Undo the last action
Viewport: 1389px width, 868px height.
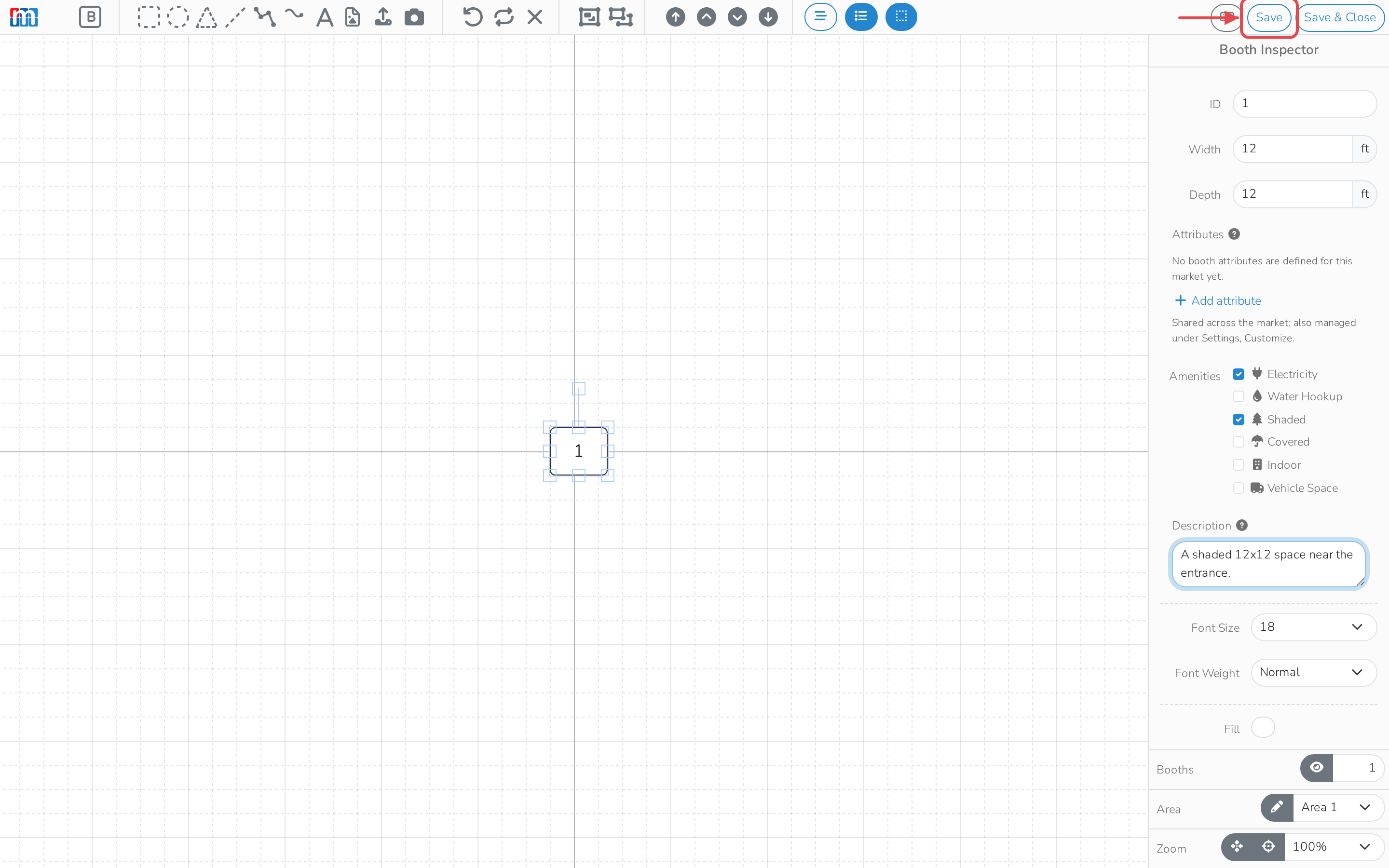pyautogui.click(x=472, y=17)
